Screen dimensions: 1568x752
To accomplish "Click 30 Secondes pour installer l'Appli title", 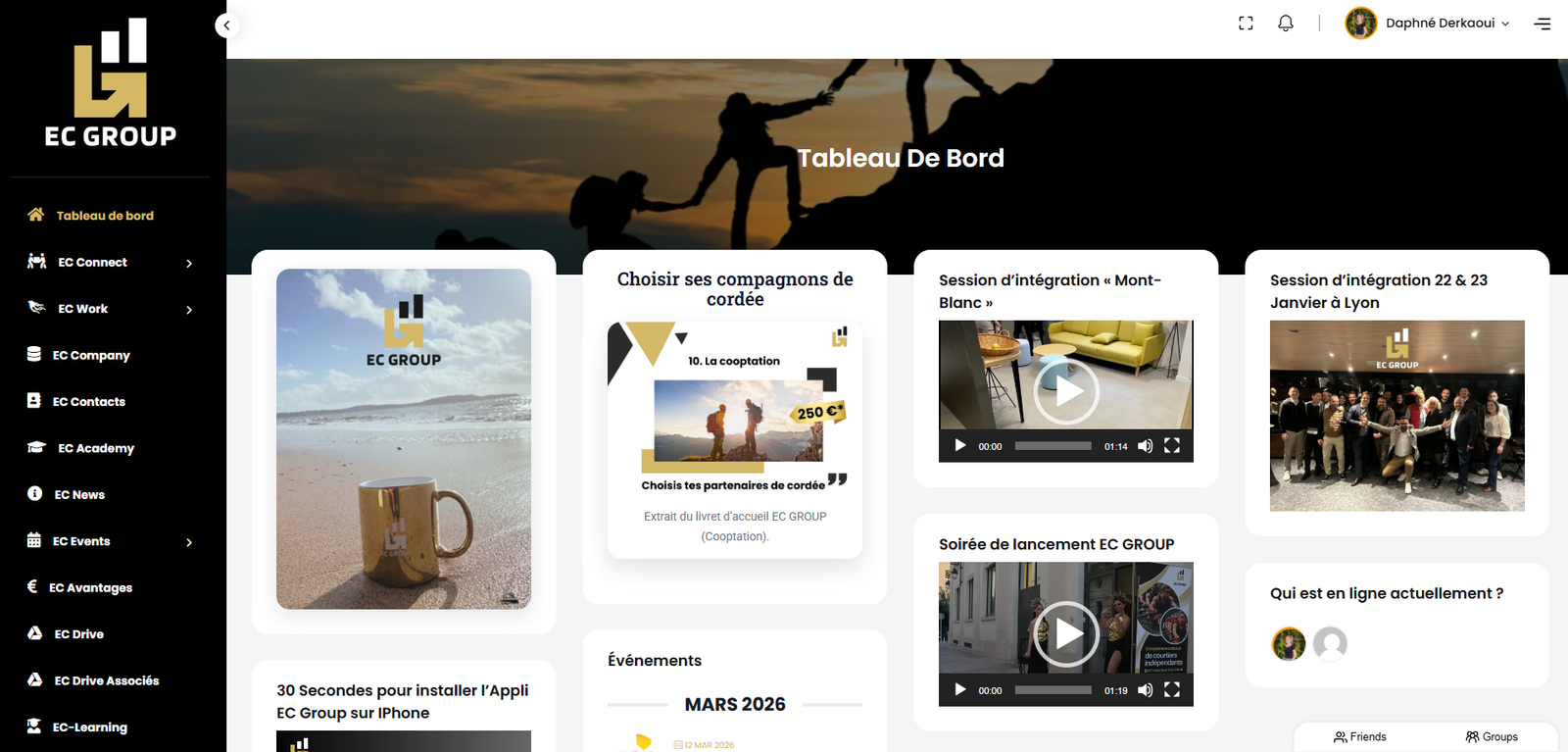I will [403, 702].
